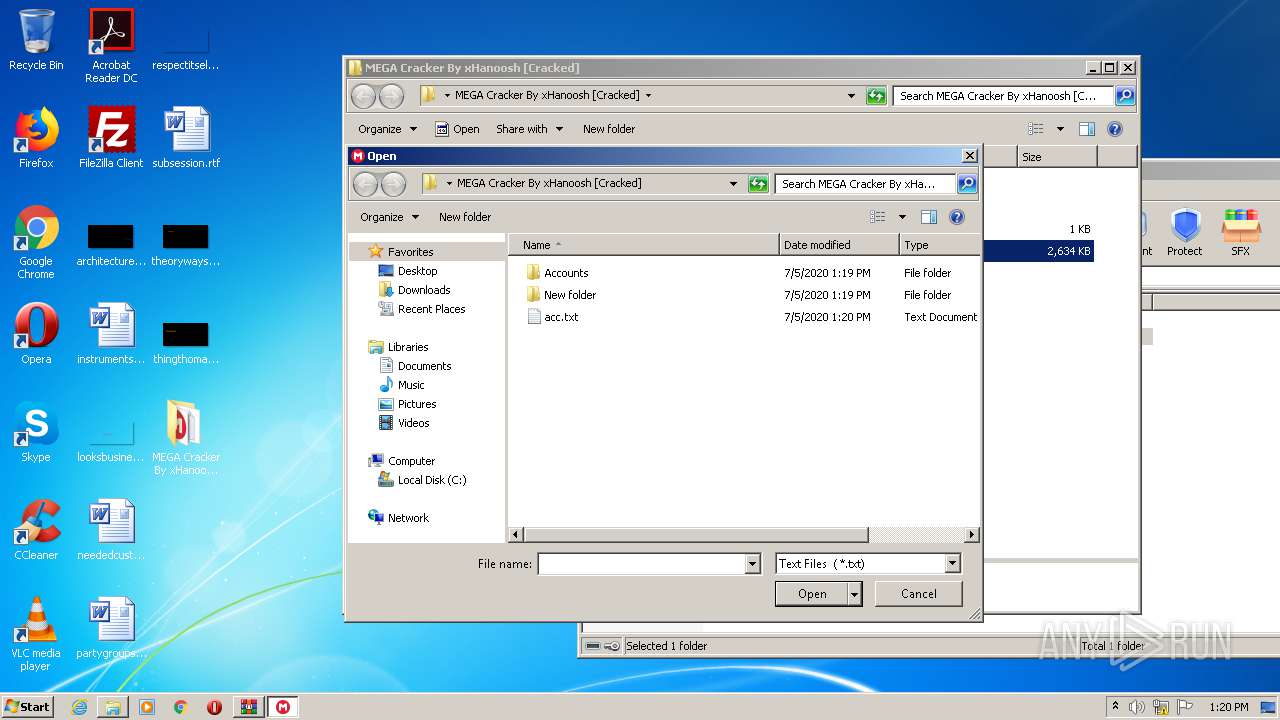This screenshot has height=720, width=1280.
Task: Click Libraries header in navigation pane
Action: [x=398, y=347]
